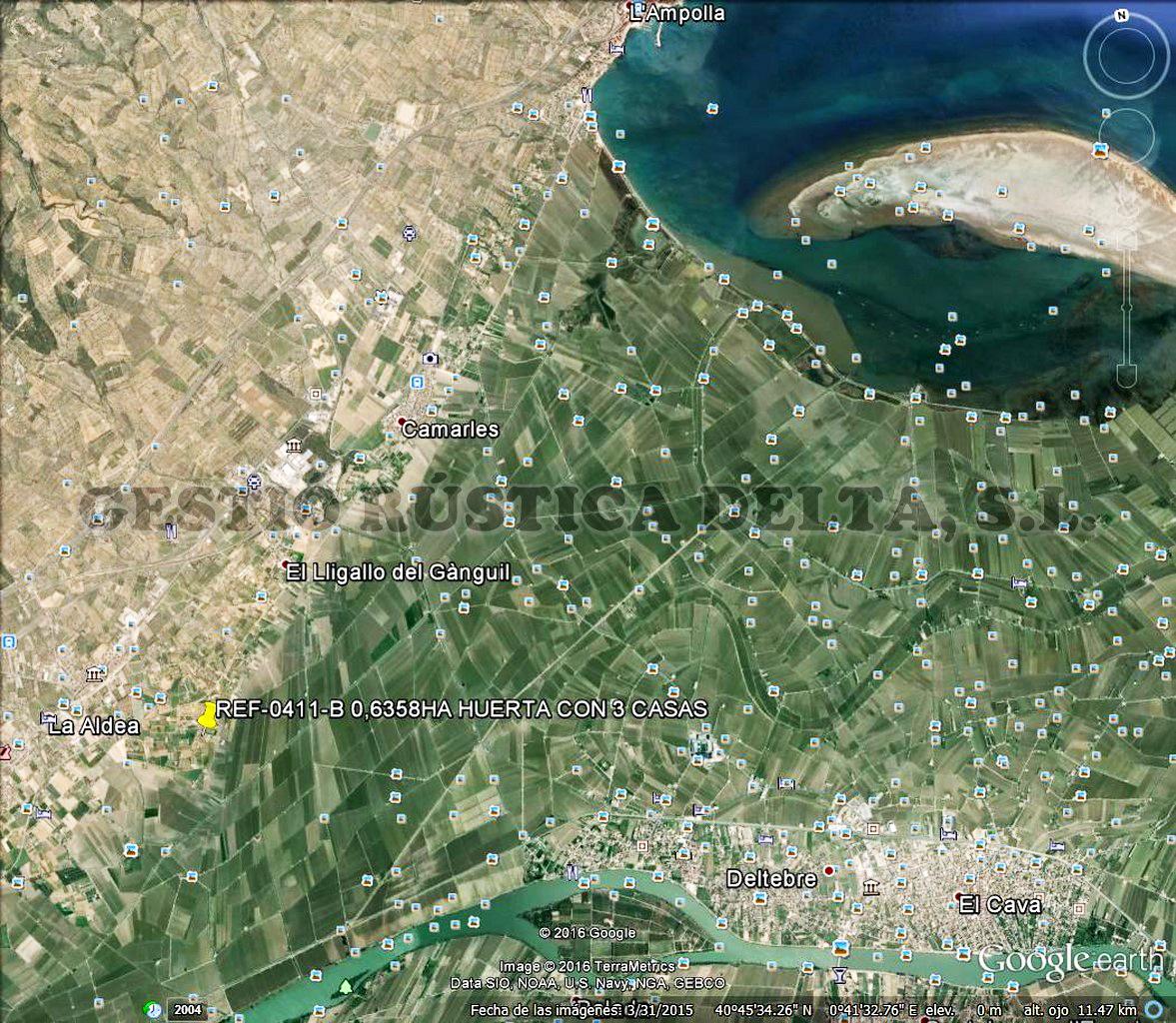Click the yellow REF-0411-B placemark pin
Image resolution: width=1176 pixels, height=1023 pixels.
208,715
